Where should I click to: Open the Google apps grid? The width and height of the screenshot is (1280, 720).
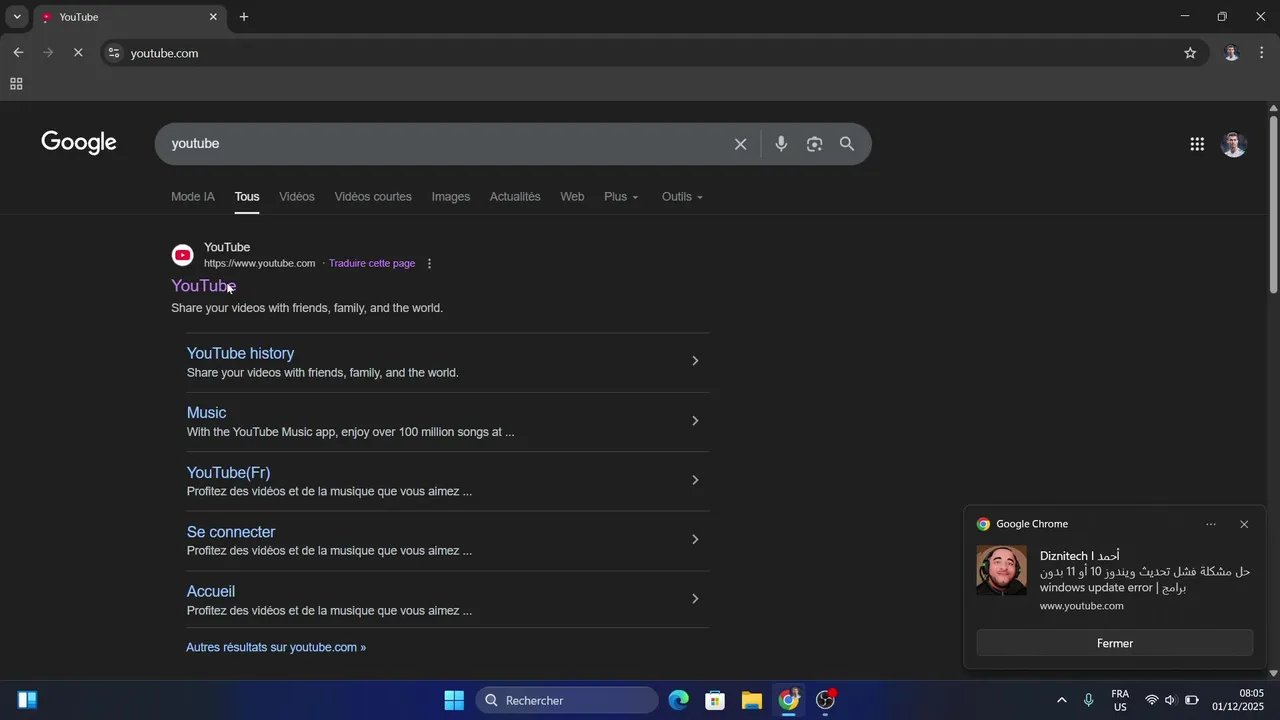click(x=1197, y=144)
